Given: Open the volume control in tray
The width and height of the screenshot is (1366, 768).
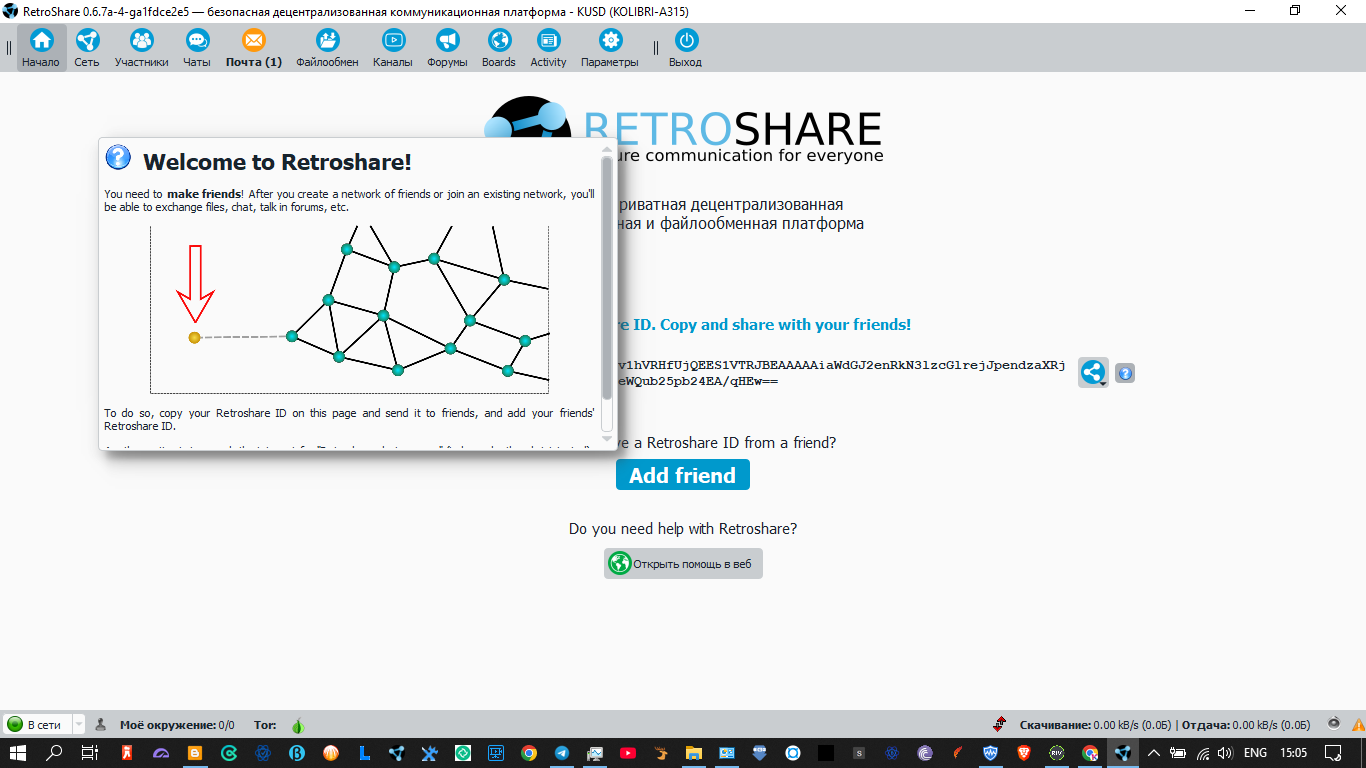Looking at the screenshot, I should click(1225, 752).
